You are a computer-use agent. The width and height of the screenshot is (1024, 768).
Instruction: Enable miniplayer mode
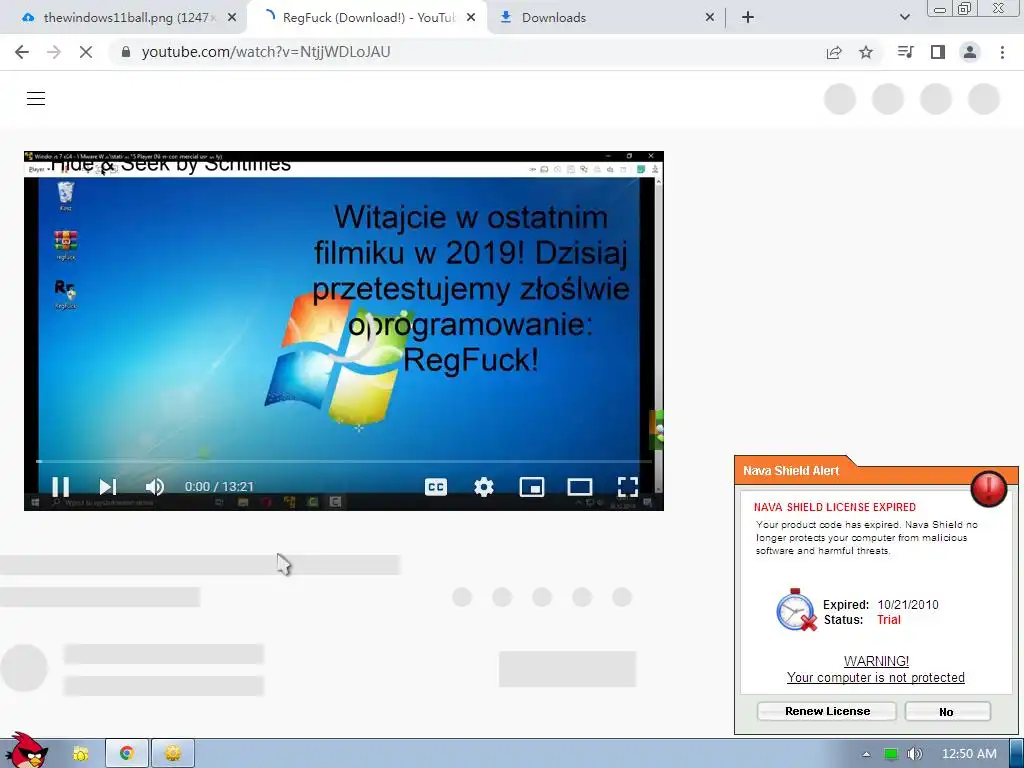tap(532, 487)
